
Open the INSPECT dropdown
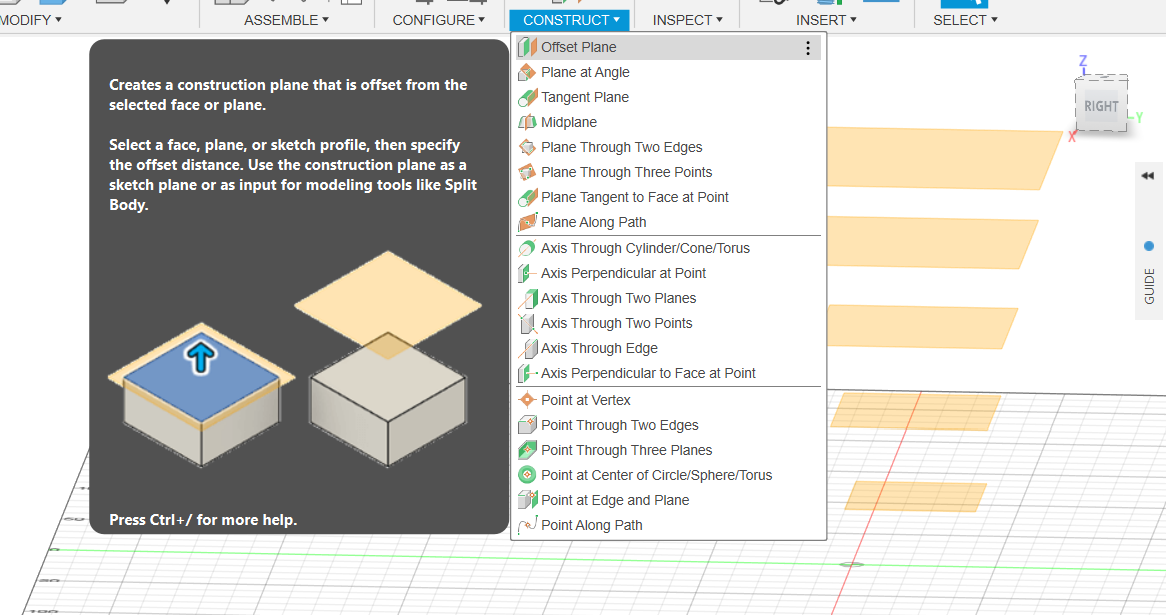688,20
